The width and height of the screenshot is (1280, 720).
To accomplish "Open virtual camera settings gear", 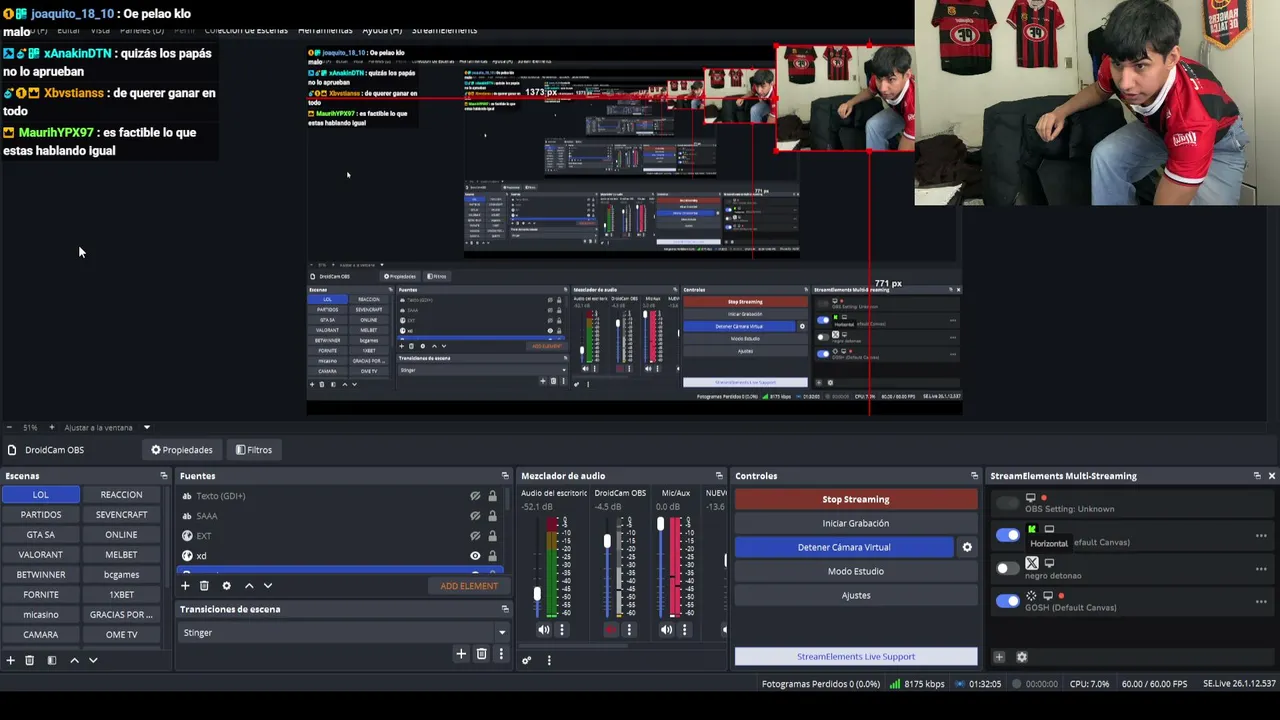I will [x=967, y=547].
